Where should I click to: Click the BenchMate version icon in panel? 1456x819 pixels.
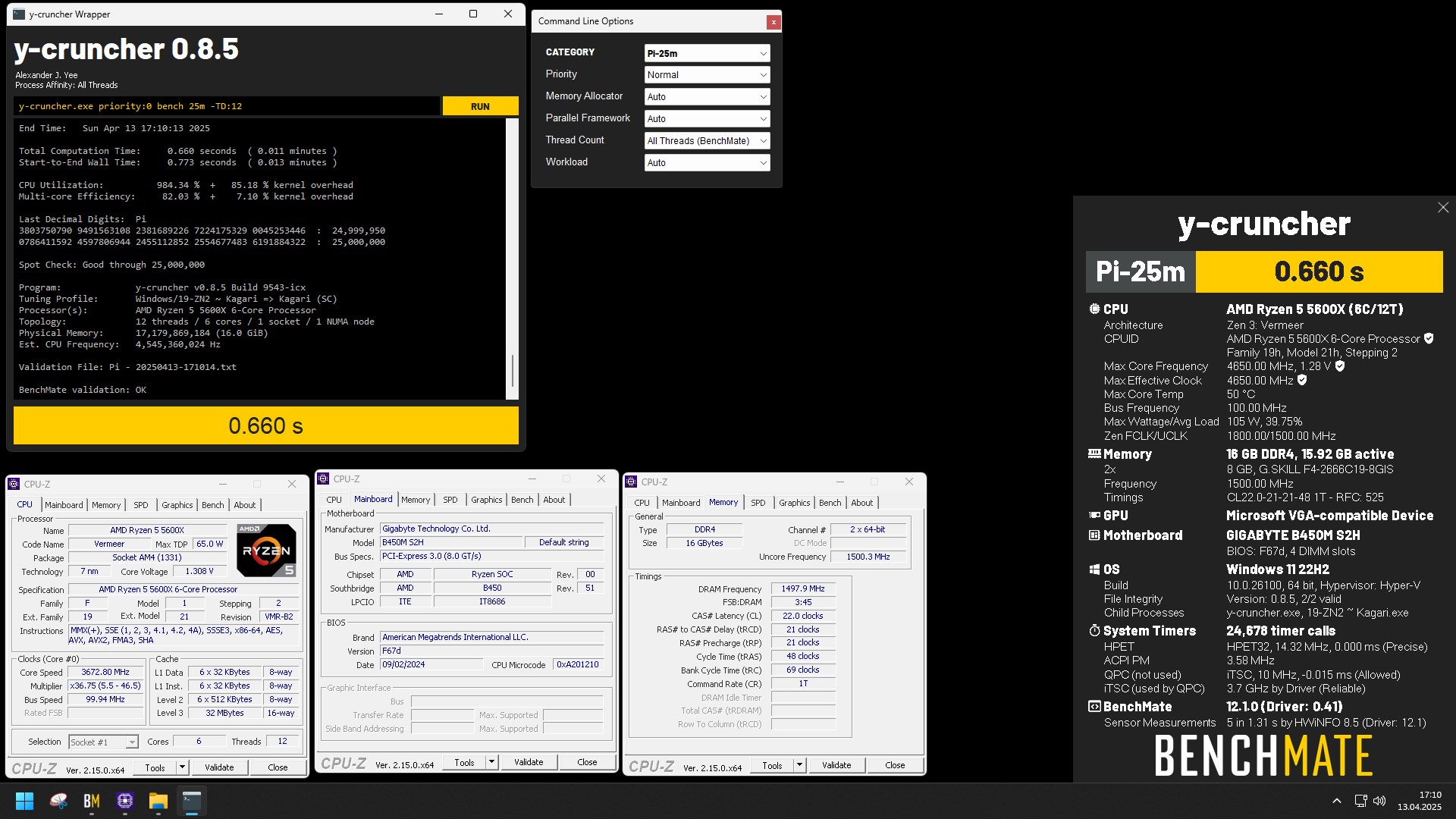[x=1094, y=707]
